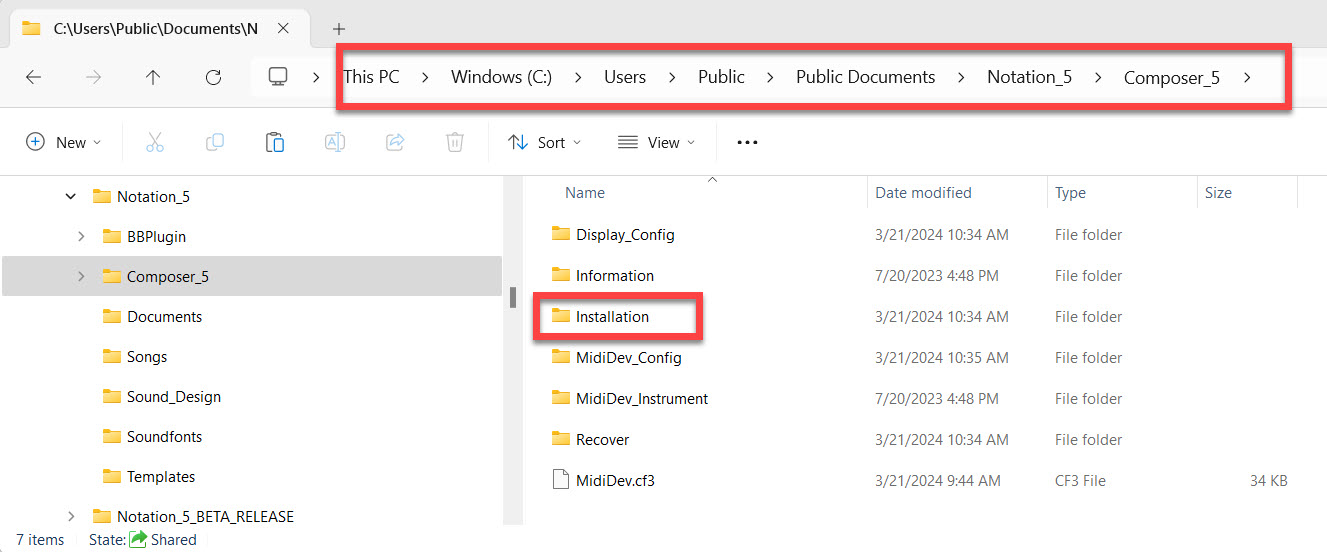Screen dimensions: 1327x555
Task: Sort files by Date modified column
Action: (x=923, y=193)
